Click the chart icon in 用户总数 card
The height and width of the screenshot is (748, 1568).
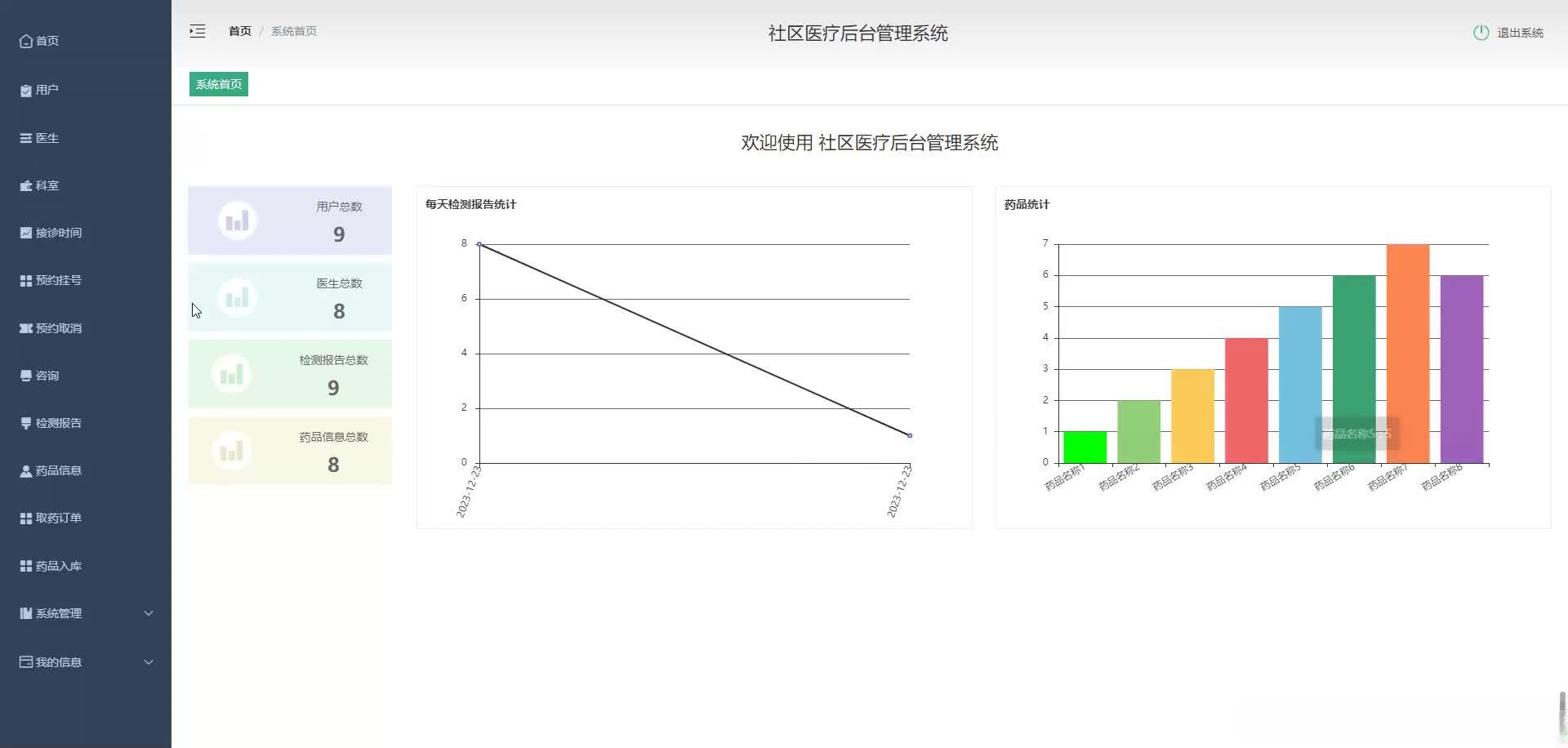tap(238, 220)
